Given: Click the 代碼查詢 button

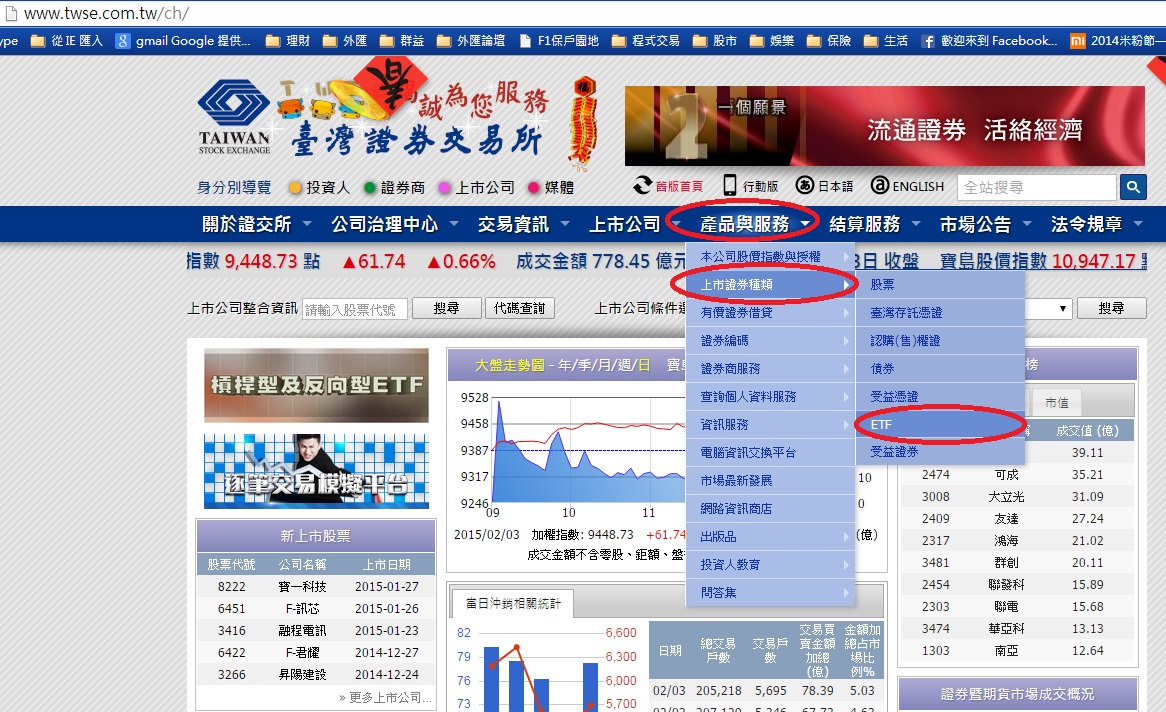Looking at the screenshot, I should (x=520, y=308).
